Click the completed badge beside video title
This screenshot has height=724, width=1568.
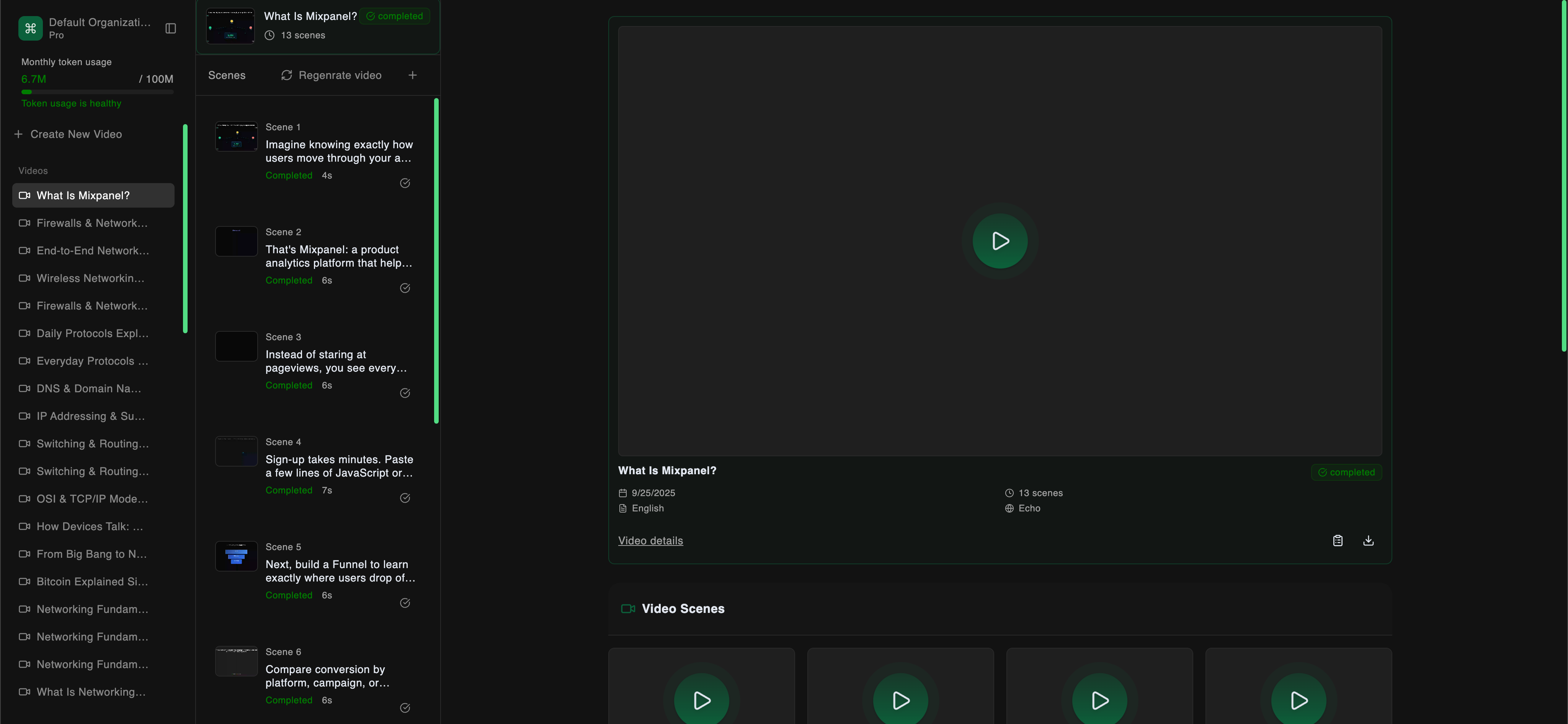[1346, 472]
